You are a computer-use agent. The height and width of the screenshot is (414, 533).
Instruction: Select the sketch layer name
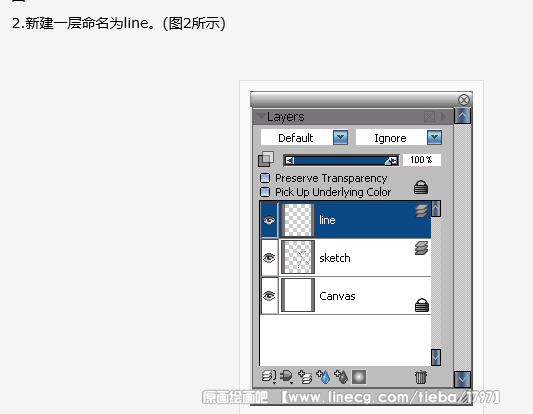click(335, 258)
